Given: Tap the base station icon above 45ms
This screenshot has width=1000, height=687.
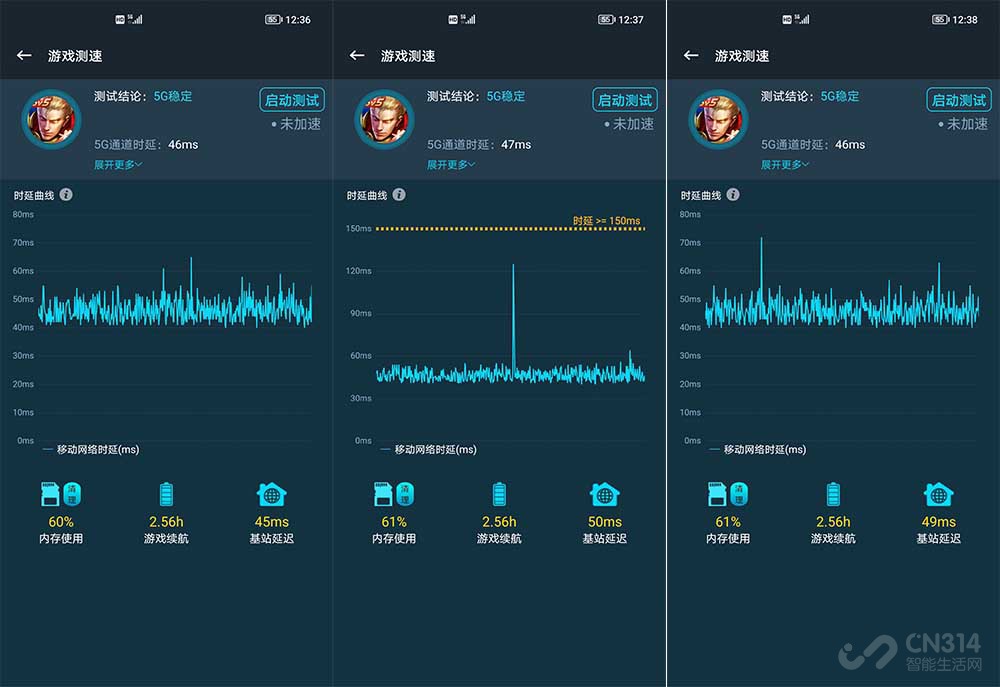Looking at the screenshot, I should pos(271,494).
